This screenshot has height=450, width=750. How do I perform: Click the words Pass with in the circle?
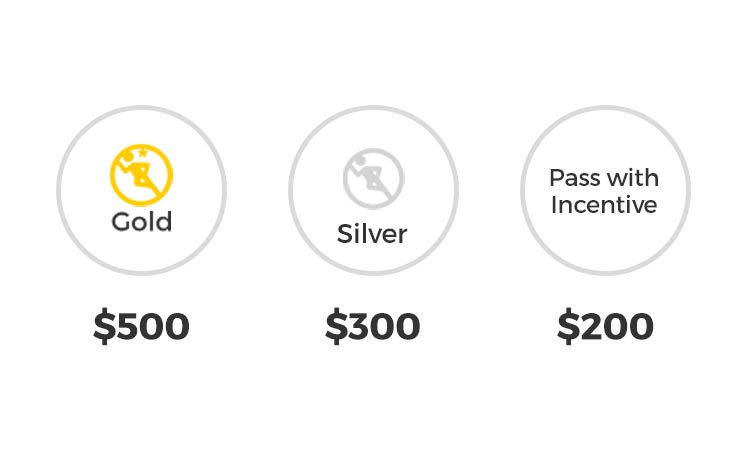coord(604,178)
